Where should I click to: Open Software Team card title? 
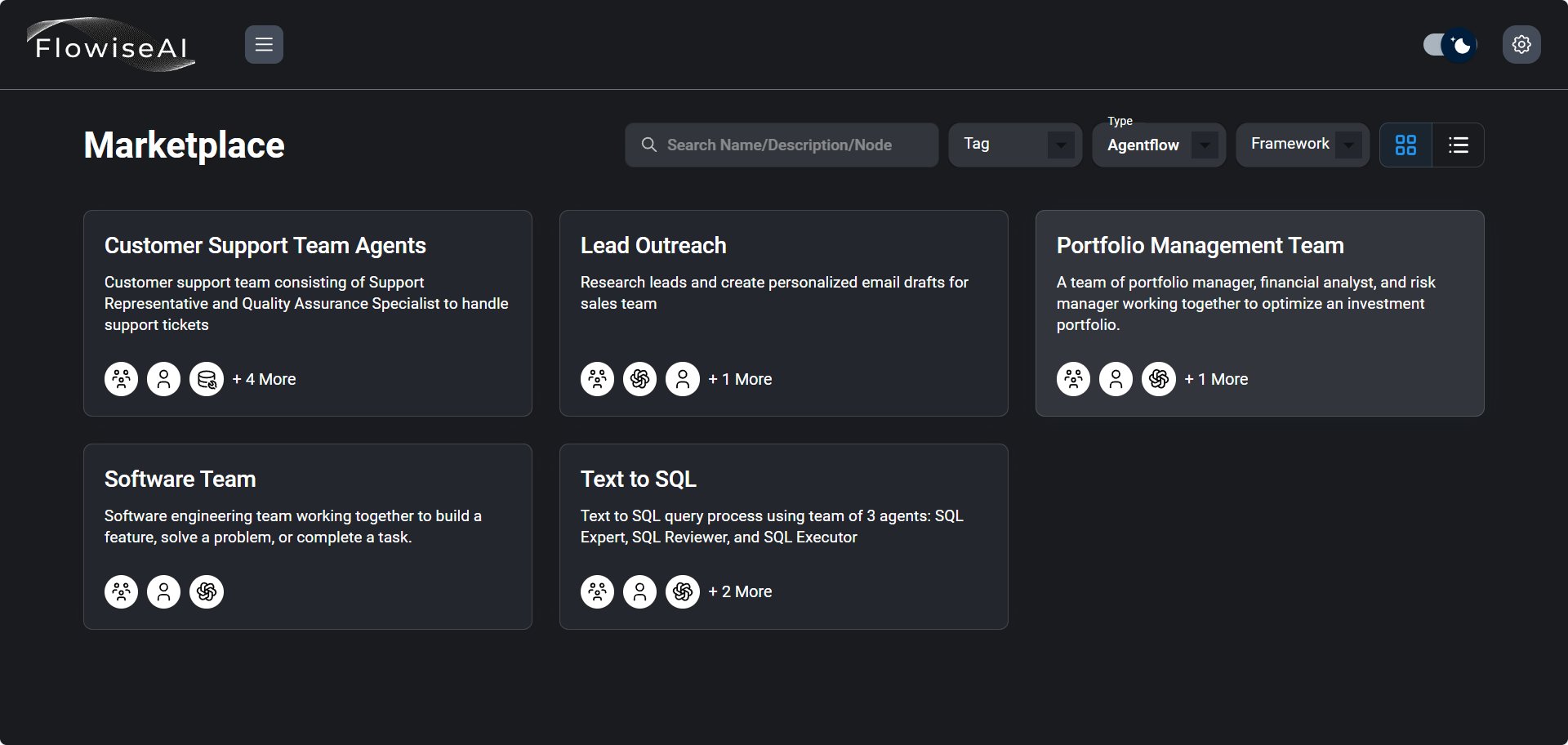point(180,480)
